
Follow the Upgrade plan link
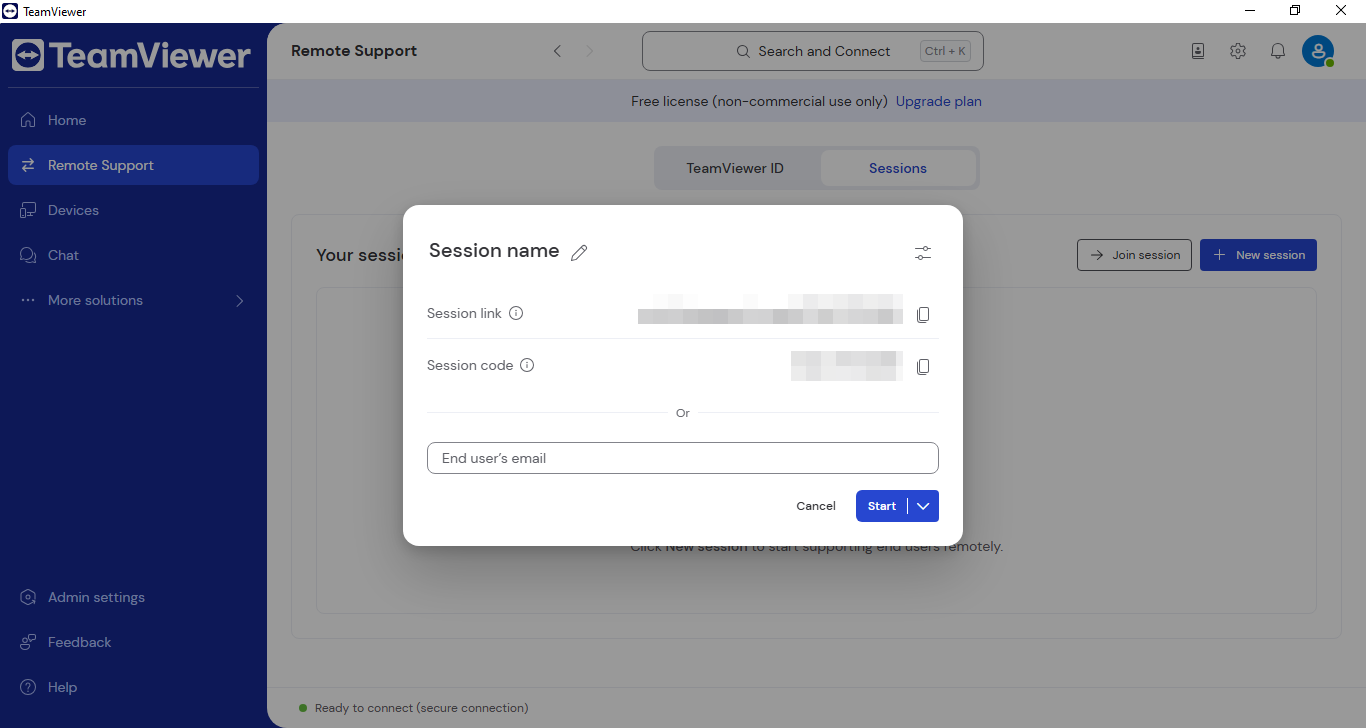point(938,101)
